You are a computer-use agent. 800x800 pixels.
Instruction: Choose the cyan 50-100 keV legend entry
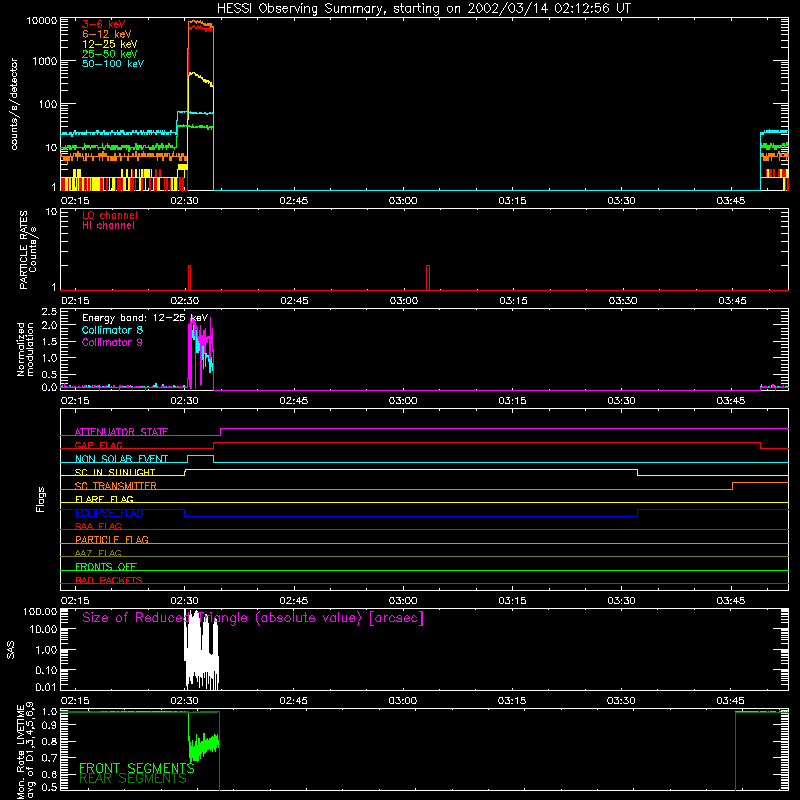(113, 64)
